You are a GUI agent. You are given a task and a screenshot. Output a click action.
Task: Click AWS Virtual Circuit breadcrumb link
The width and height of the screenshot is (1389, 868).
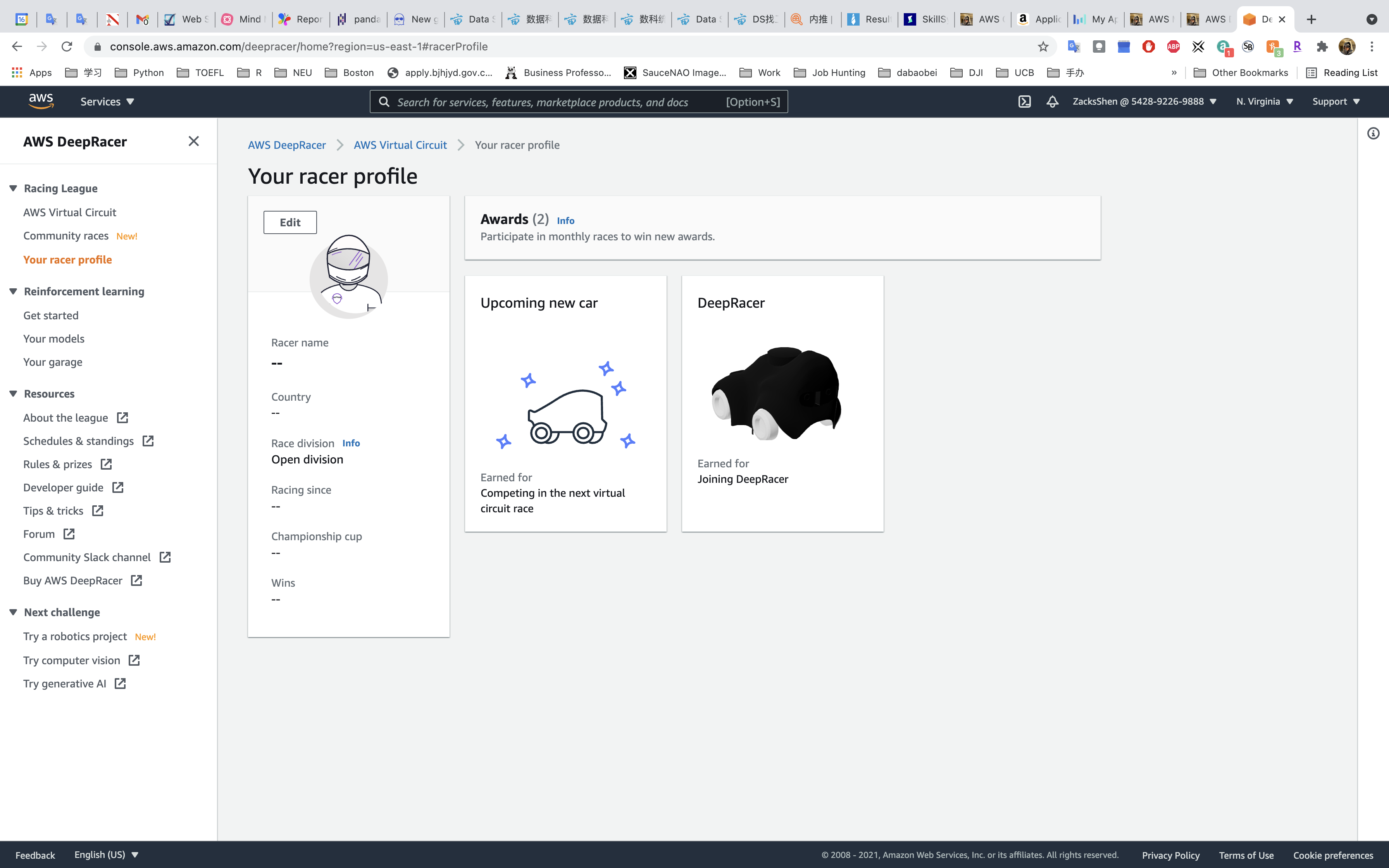400,145
